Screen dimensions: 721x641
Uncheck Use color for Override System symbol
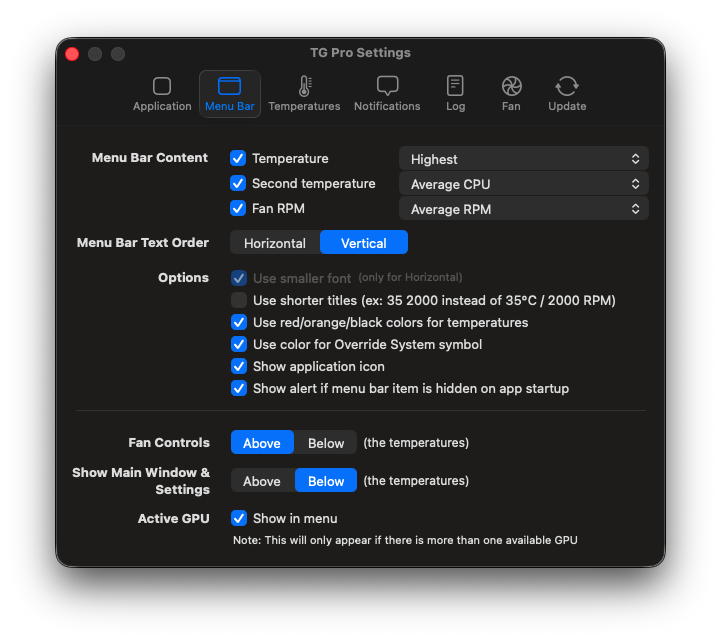pos(239,344)
